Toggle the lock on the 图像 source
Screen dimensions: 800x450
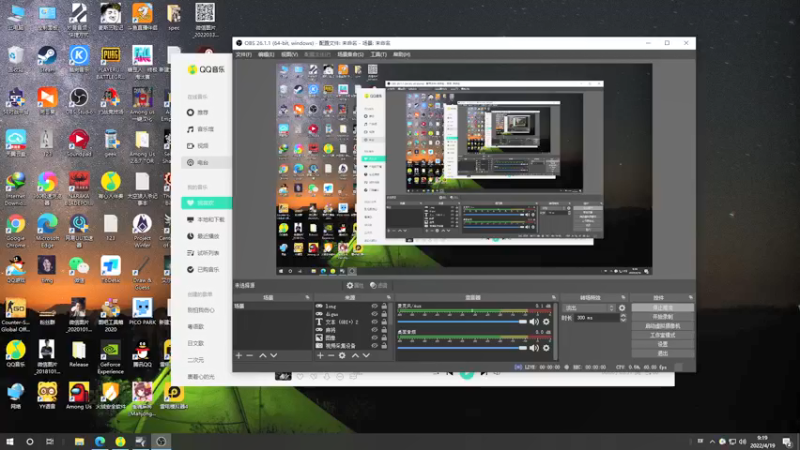[x=384, y=338]
